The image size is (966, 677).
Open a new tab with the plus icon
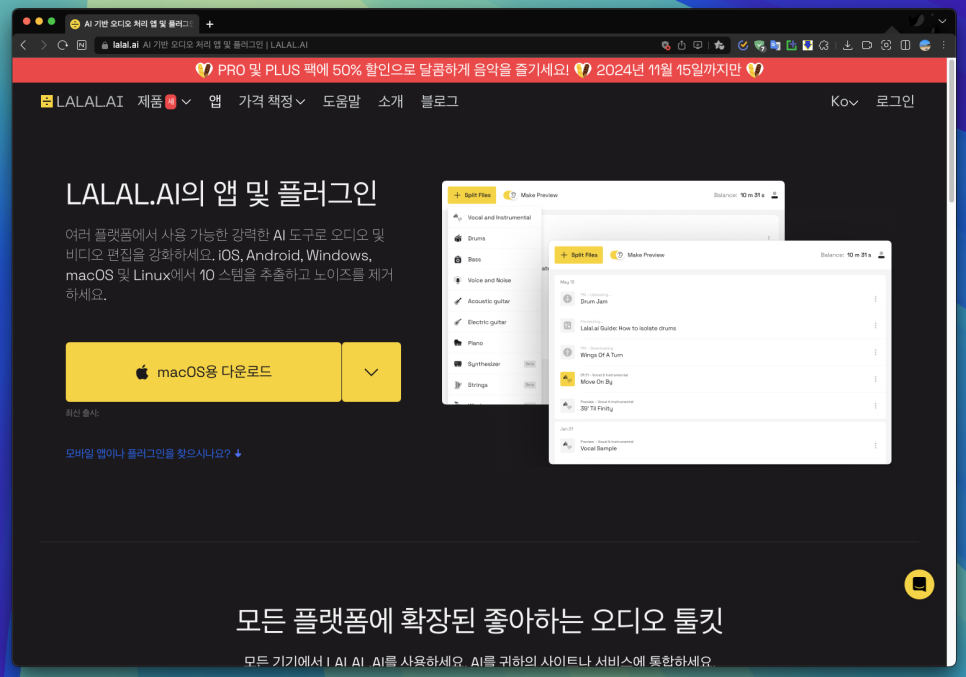coord(209,24)
